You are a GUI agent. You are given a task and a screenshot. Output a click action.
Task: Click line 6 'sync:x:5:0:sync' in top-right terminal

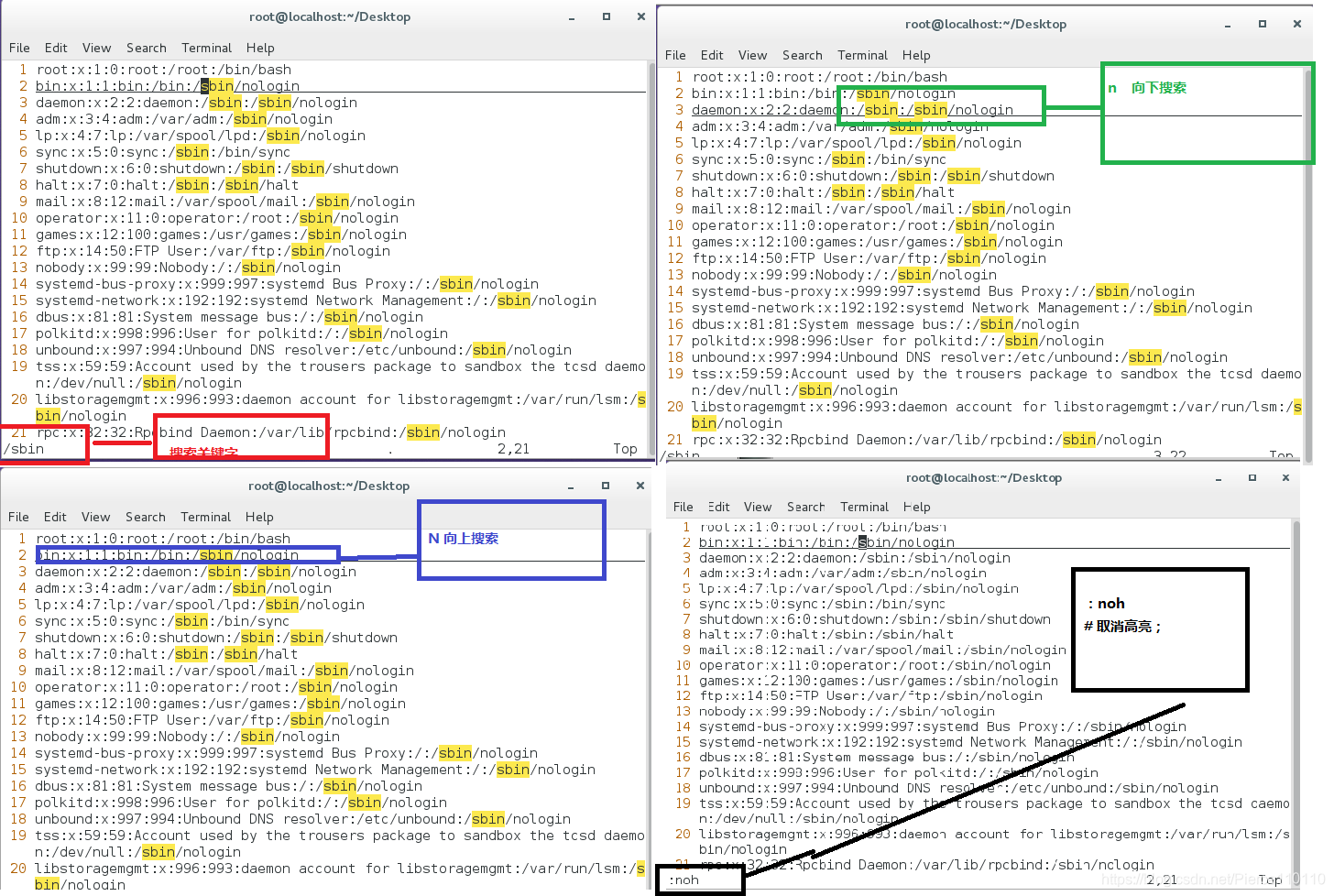[819, 159]
